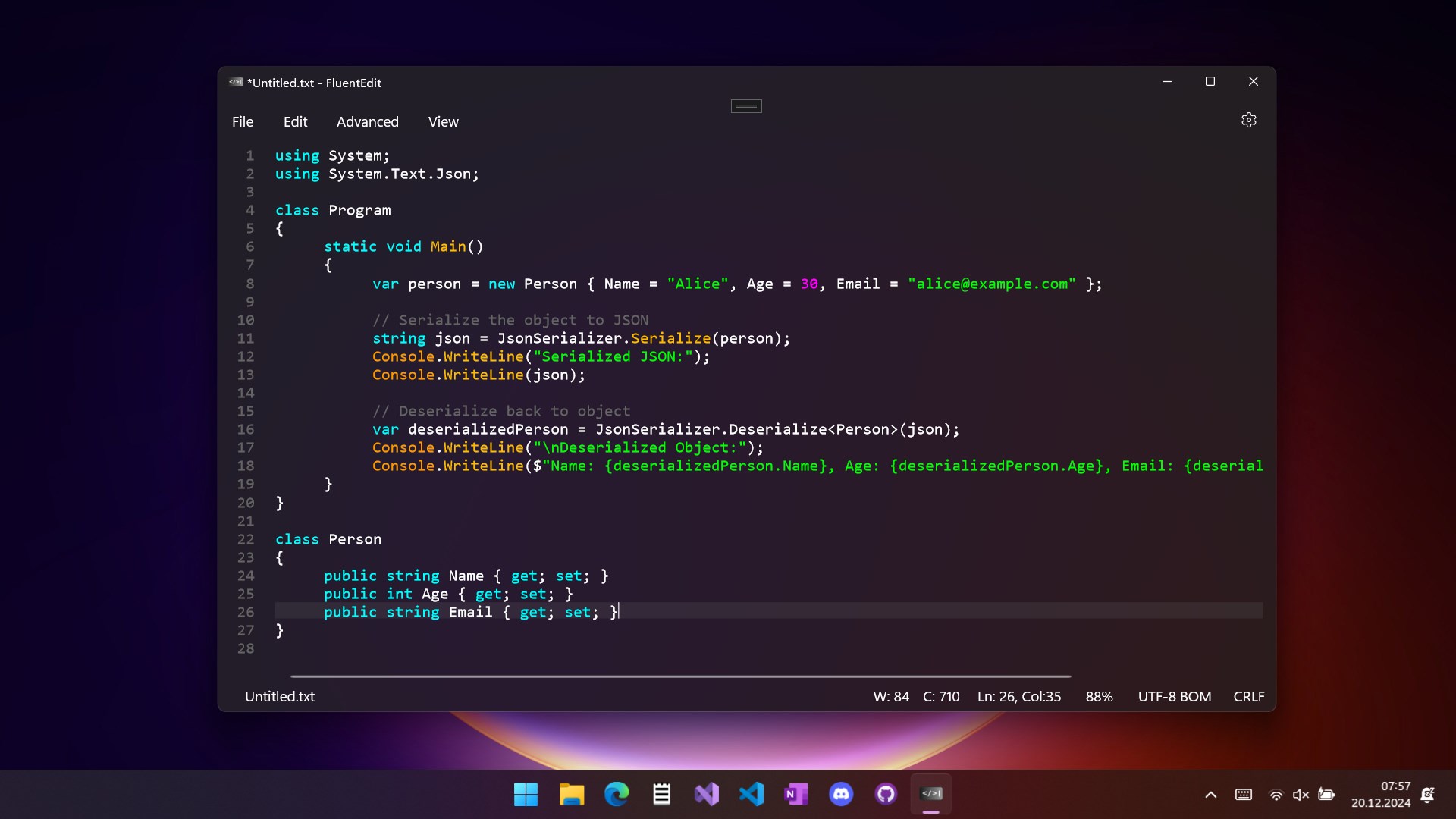Toggle the muted volume icon in the tray
1456x819 pixels.
(x=1301, y=795)
